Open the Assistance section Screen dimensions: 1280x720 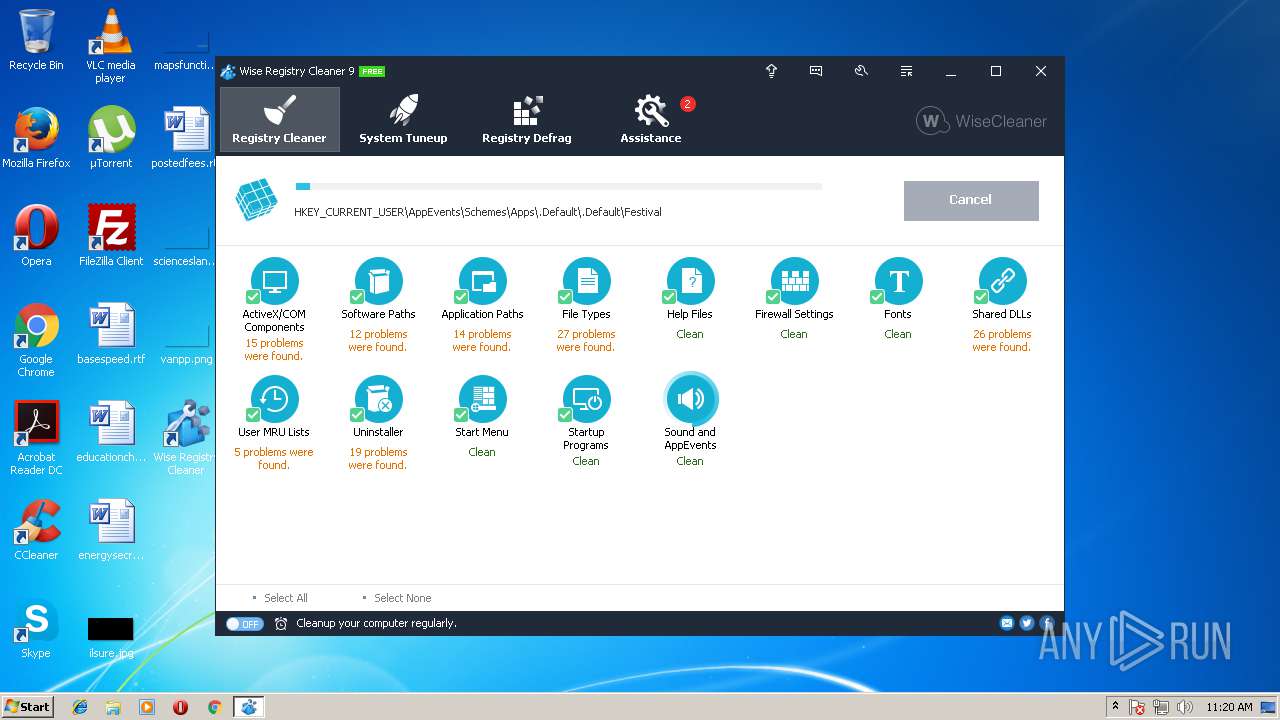tap(651, 119)
